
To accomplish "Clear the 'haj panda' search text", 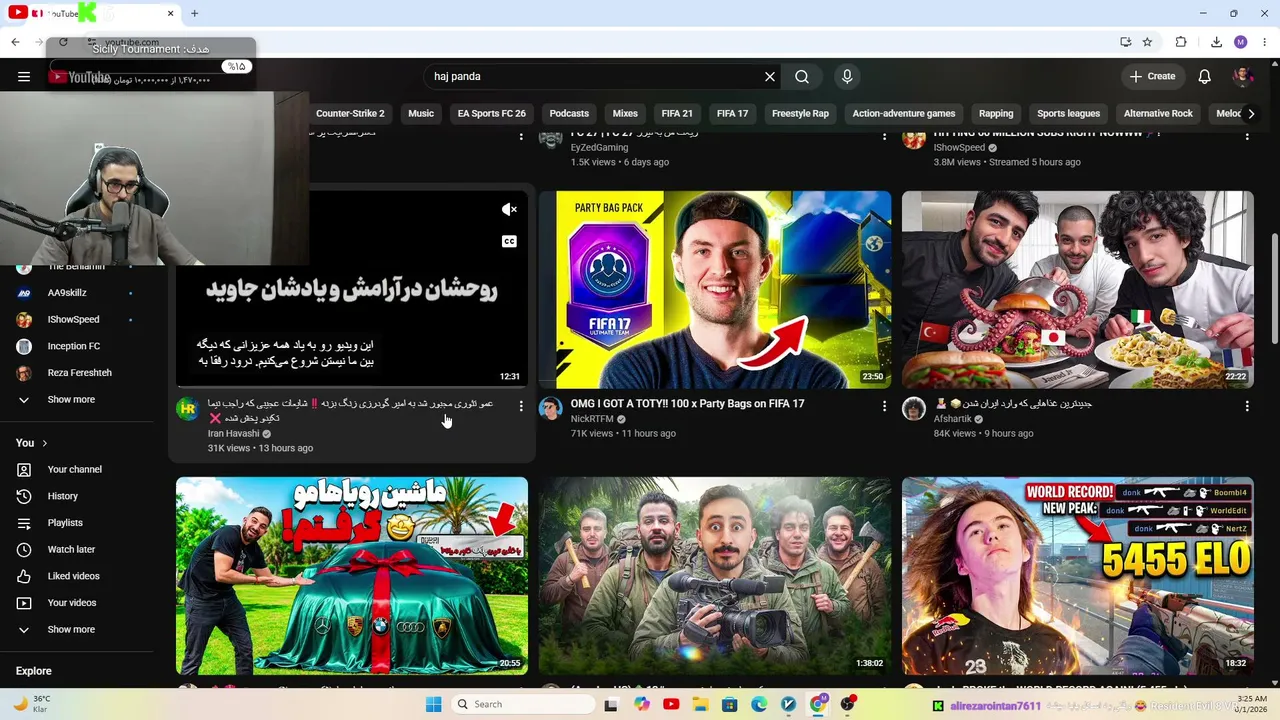I will (770, 76).
